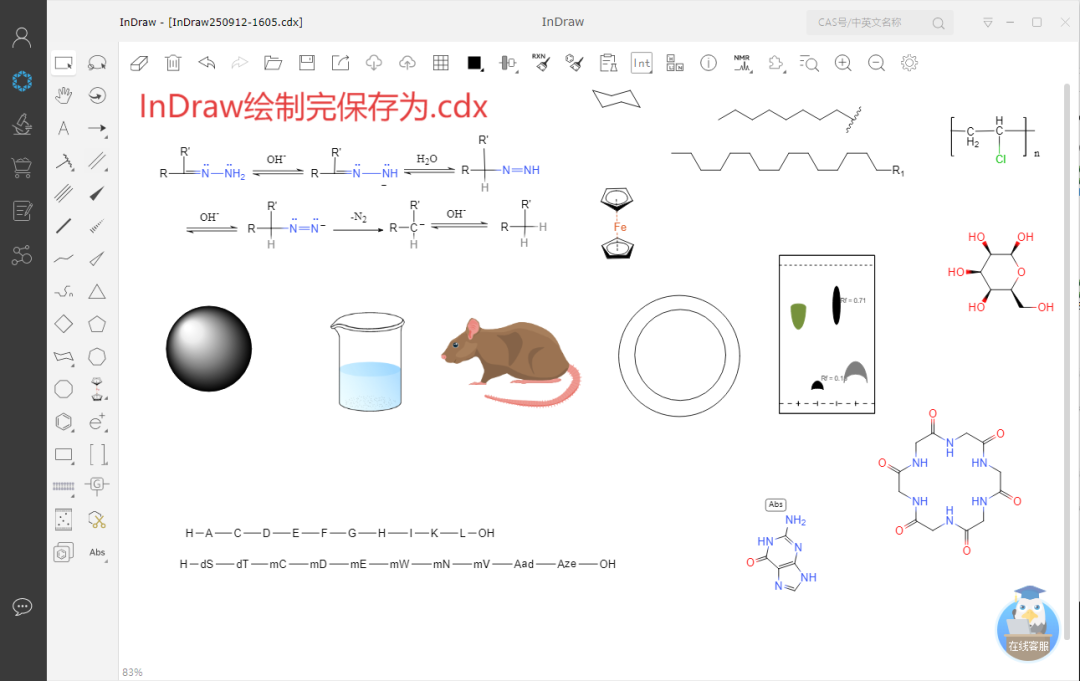Image resolution: width=1080 pixels, height=681 pixels.
Task: Open the Settings gear menu
Action: (x=908, y=62)
